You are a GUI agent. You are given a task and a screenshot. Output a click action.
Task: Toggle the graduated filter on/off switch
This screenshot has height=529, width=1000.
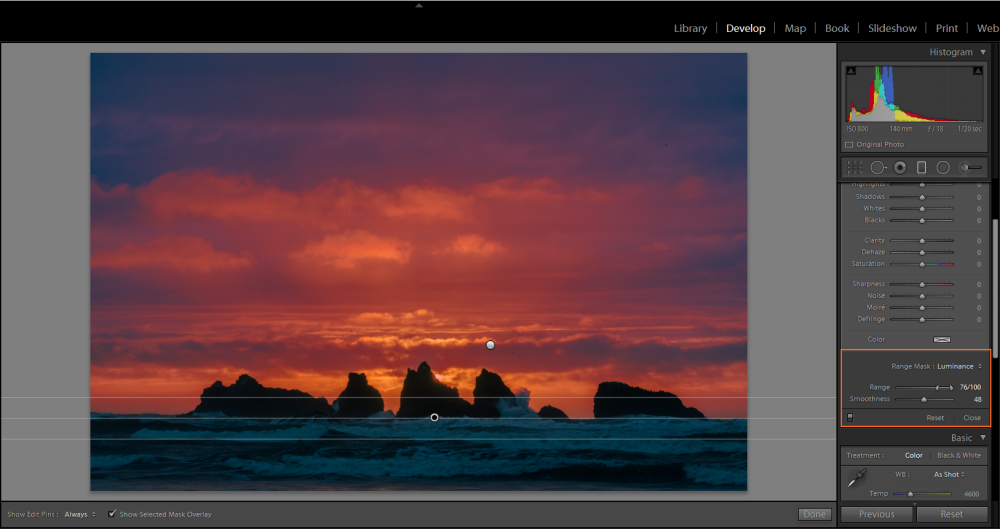pos(850,418)
